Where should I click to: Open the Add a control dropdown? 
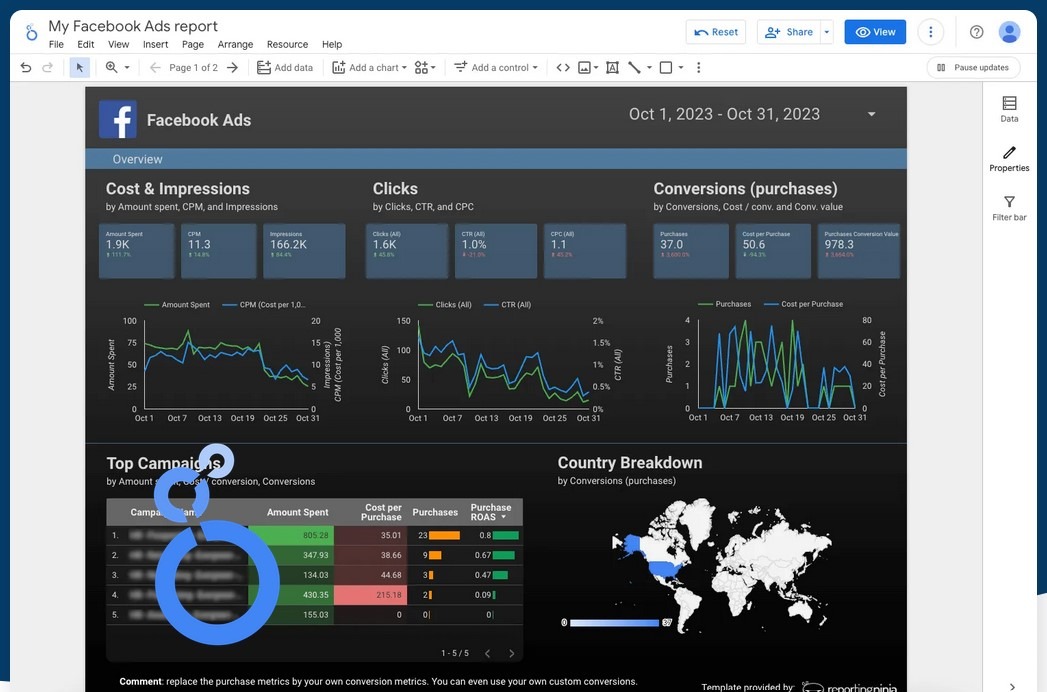tap(495, 67)
